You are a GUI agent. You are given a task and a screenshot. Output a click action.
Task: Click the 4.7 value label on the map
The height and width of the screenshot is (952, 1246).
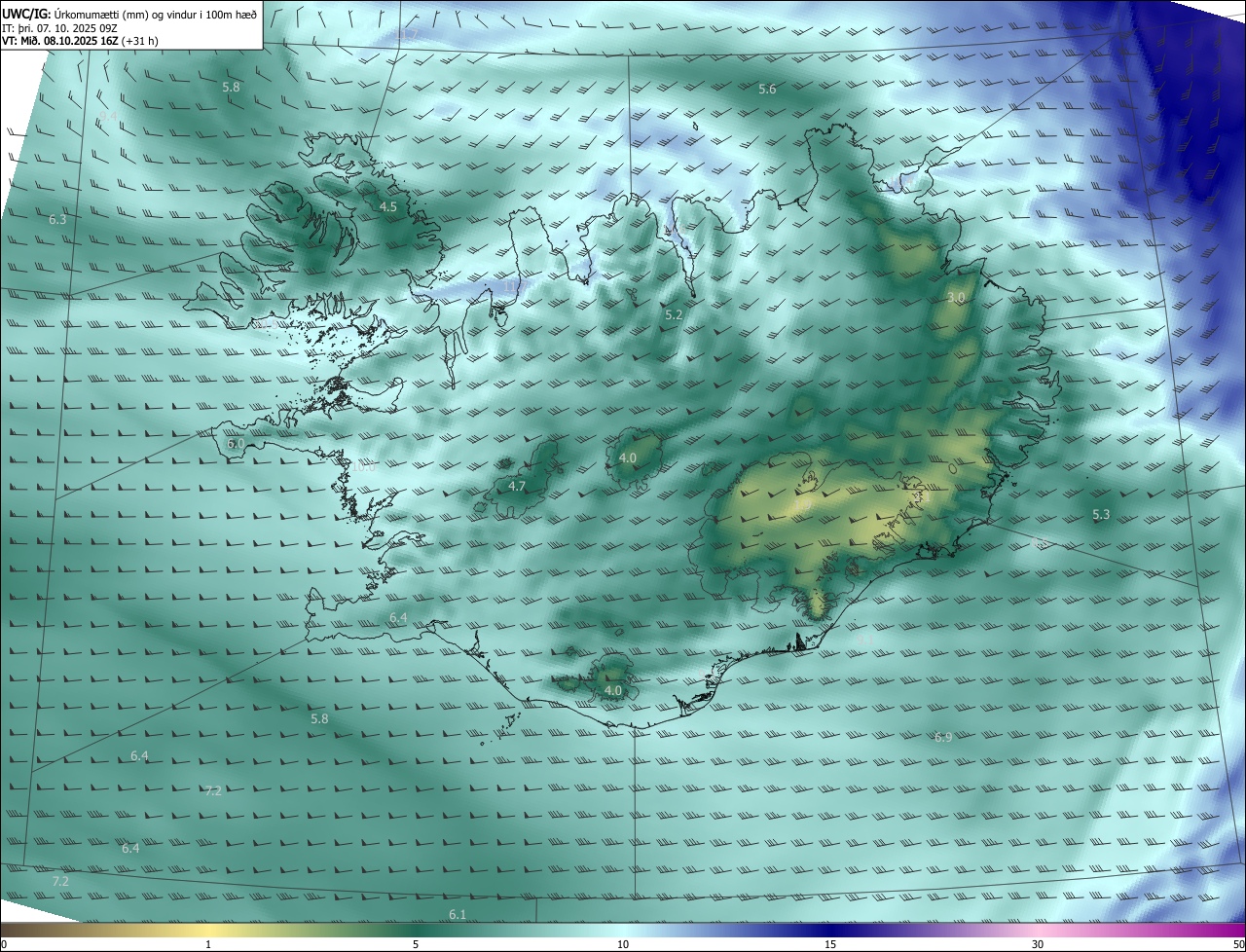517,487
